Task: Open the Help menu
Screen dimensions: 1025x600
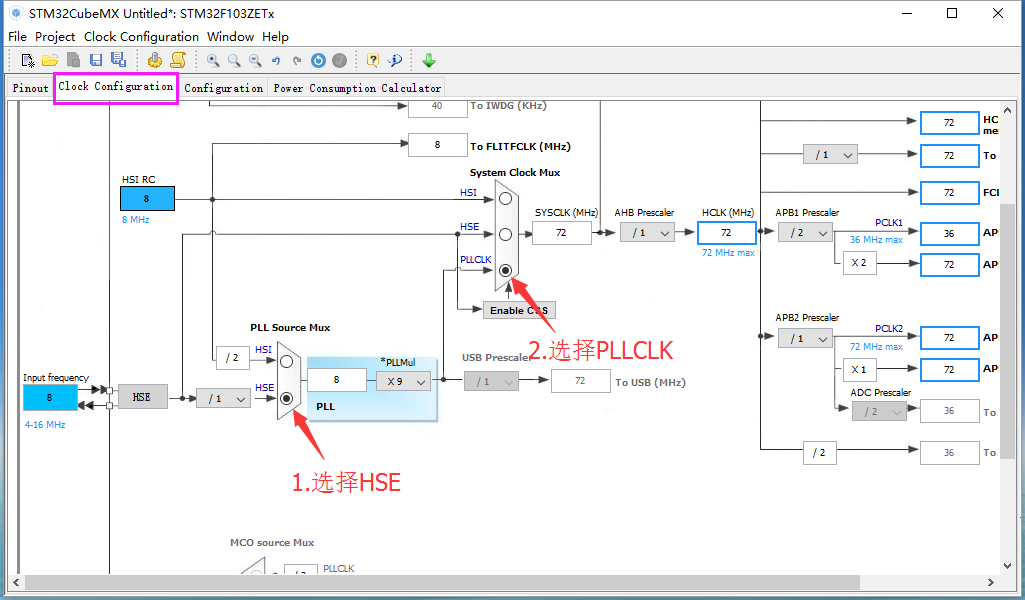Action: point(275,37)
